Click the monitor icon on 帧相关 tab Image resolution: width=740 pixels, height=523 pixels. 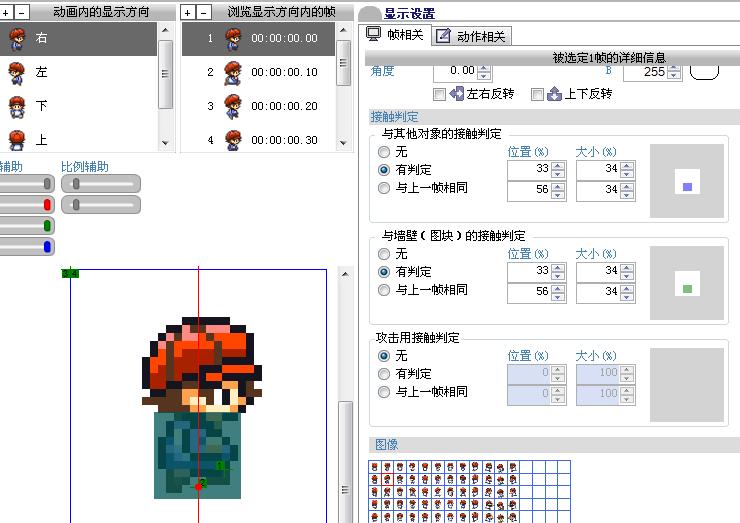(x=374, y=34)
